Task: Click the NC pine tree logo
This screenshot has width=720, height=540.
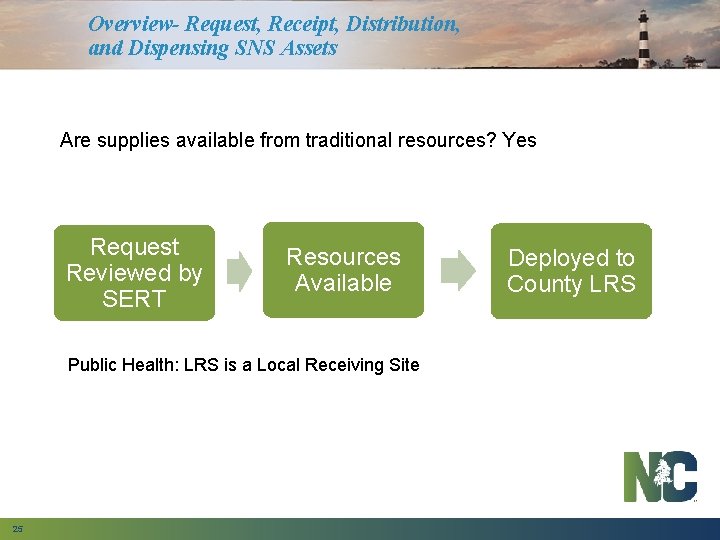Action: click(x=660, y=477)
